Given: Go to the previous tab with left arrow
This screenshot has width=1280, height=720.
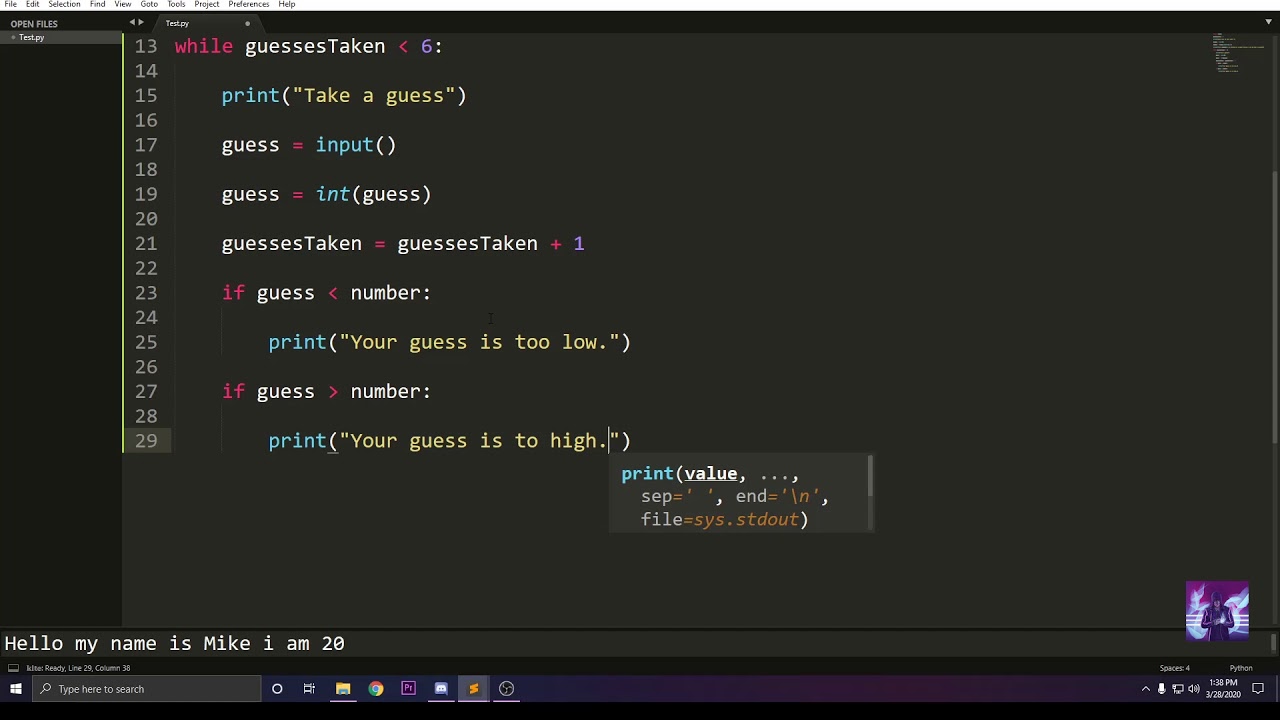Looking at the screenshot, I should point(132,23).
